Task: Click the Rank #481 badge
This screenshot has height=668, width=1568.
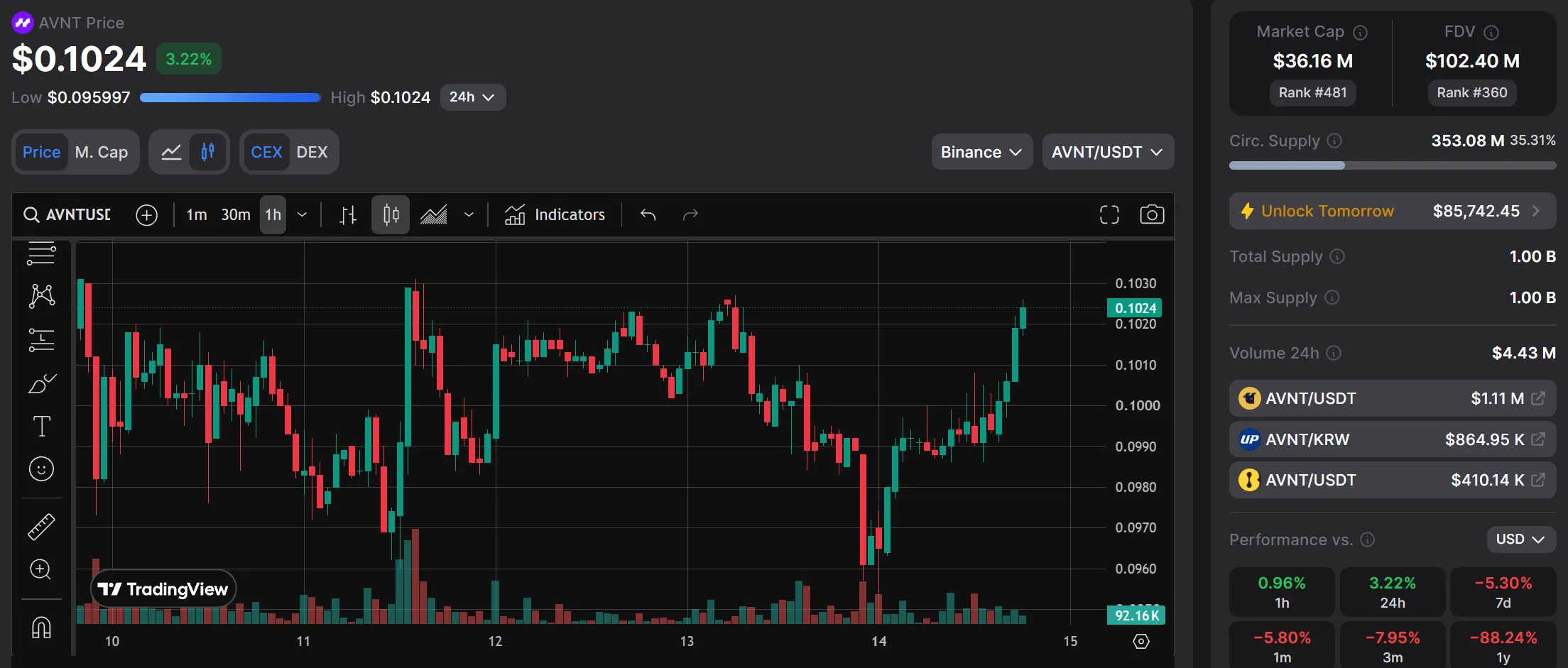Action: click(x=1312, y=93)
